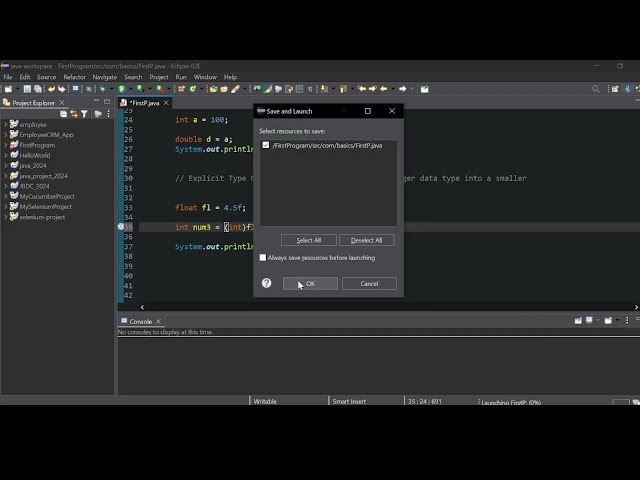Select the MySeleniumProject tree item
The height and width of the screenshot is (480, 640).
tap(45, 207)
